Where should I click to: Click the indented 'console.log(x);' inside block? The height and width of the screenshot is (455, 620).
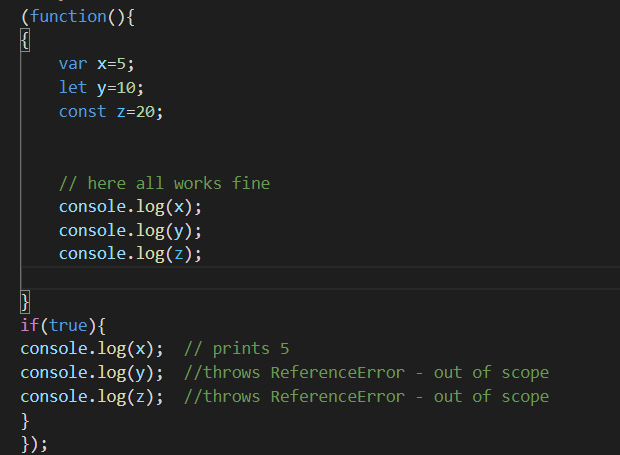click(x=130, y=207)
